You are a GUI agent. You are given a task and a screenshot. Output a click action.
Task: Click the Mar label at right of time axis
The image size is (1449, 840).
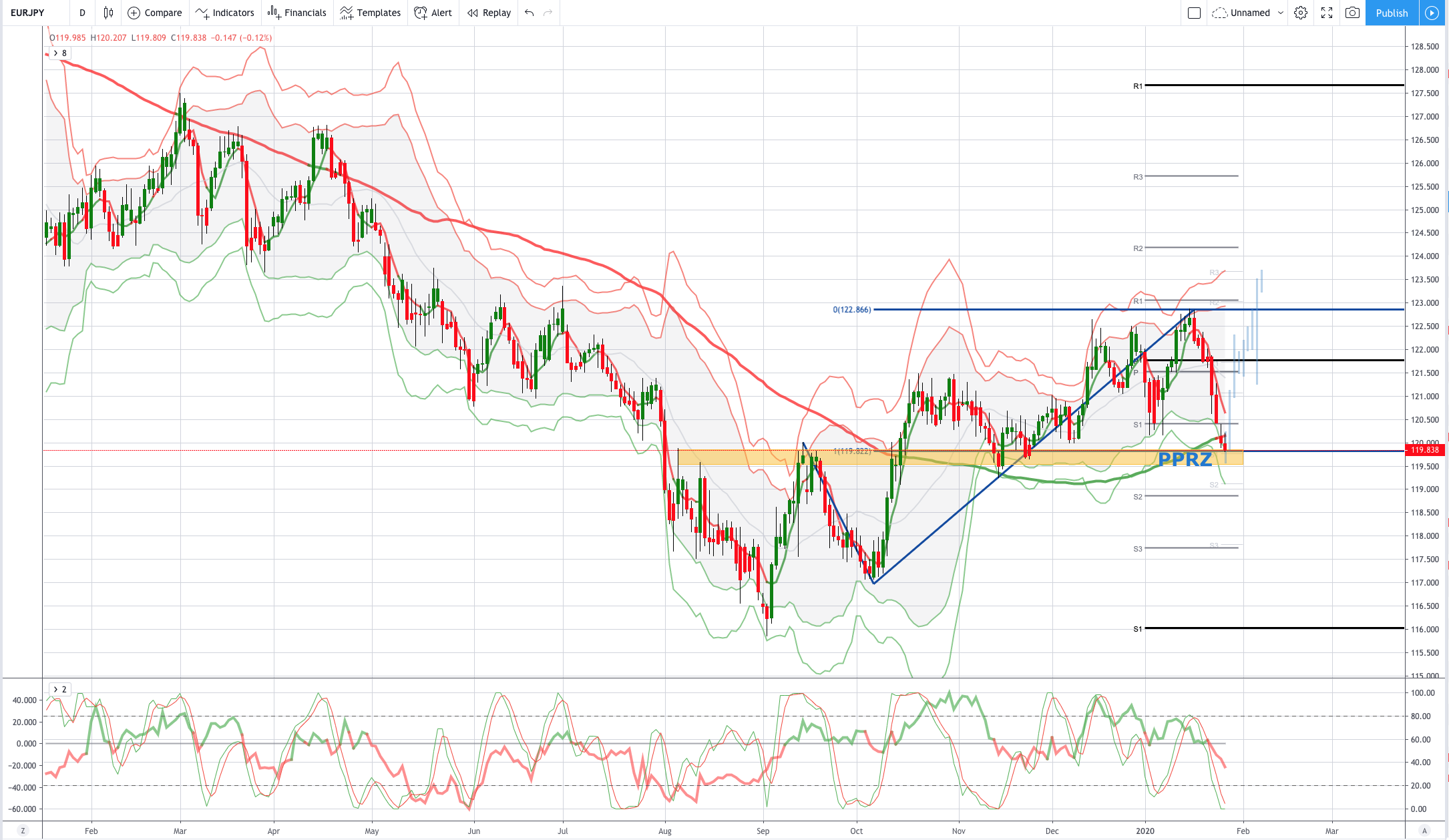coord(1332,831)
